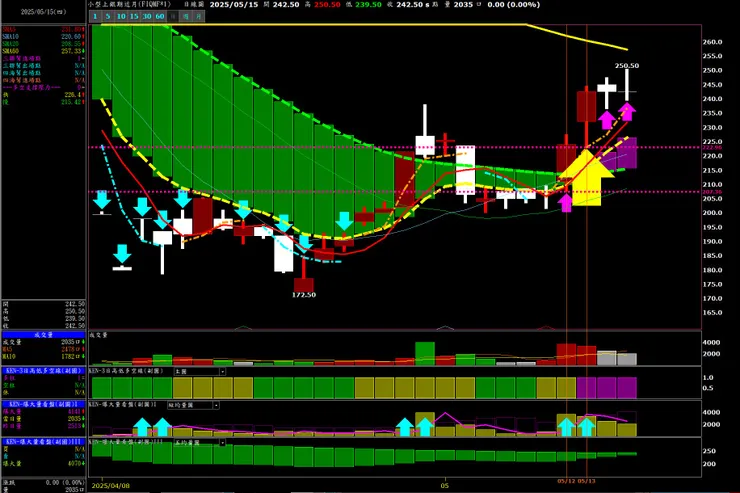Click the 207.36 pink support level label
Screen dimensions: 740x493
(x=712, y=192)
